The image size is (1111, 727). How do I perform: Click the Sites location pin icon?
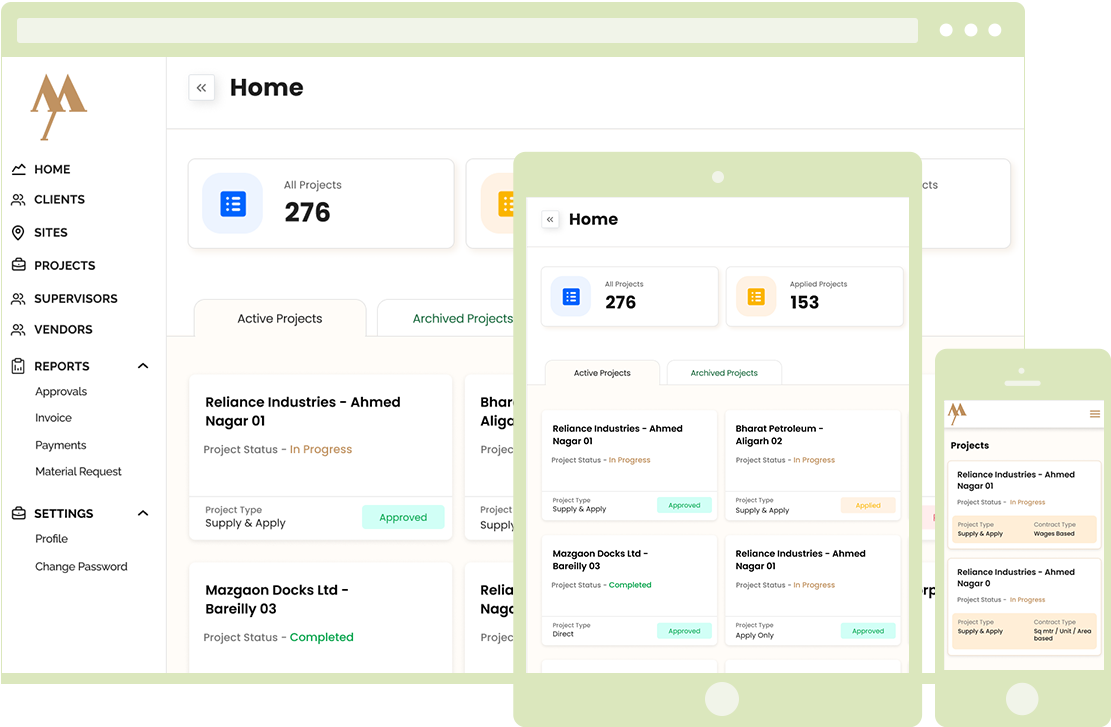(x=18, y=233)
